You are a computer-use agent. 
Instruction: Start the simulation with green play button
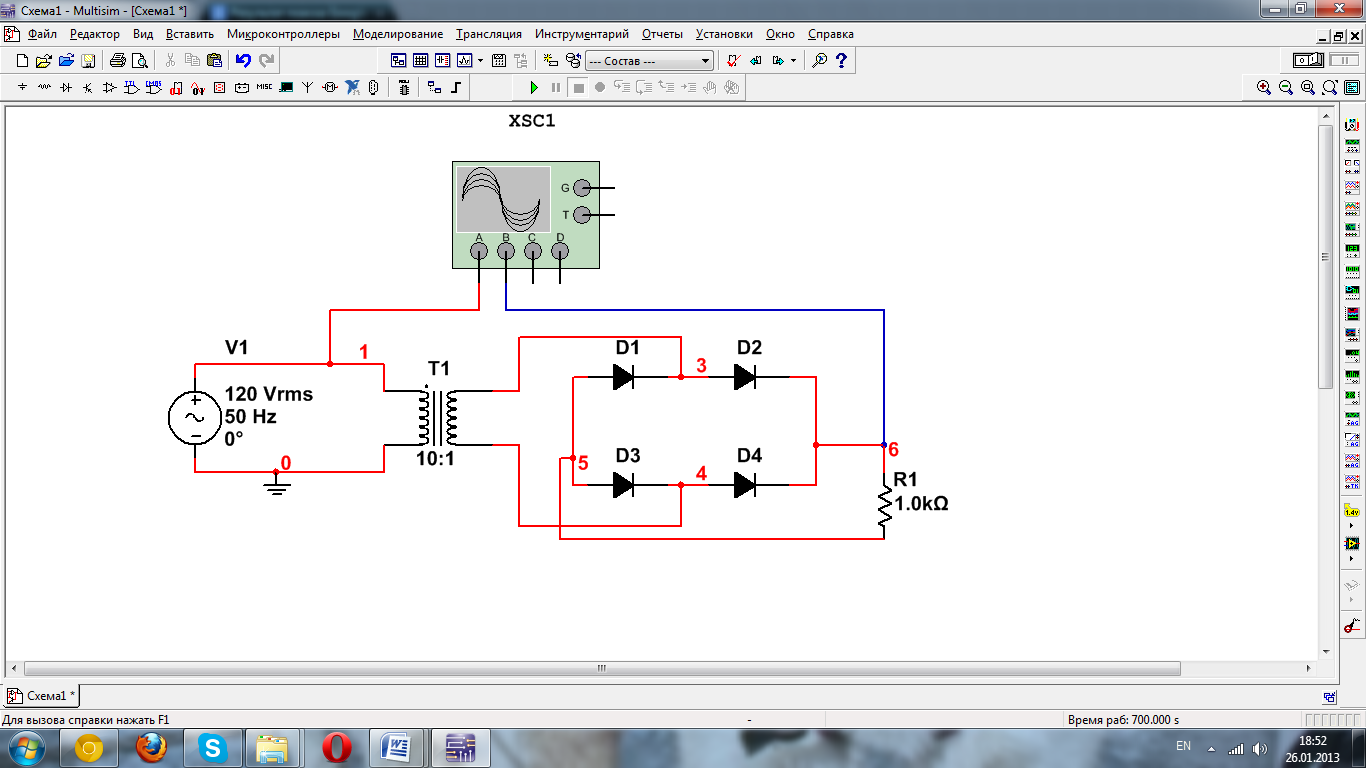point(534,87)
